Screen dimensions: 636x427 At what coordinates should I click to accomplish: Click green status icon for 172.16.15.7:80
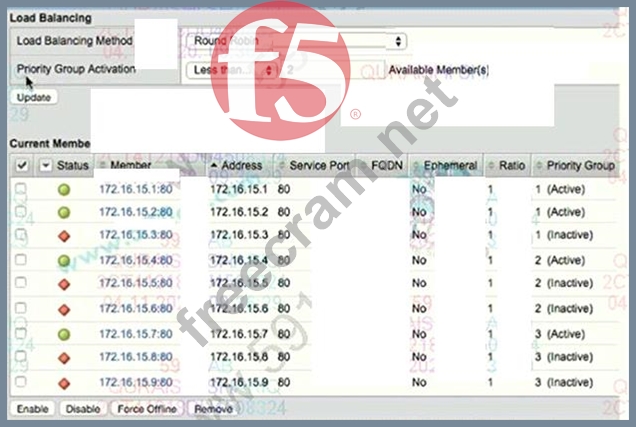[64, 334]
